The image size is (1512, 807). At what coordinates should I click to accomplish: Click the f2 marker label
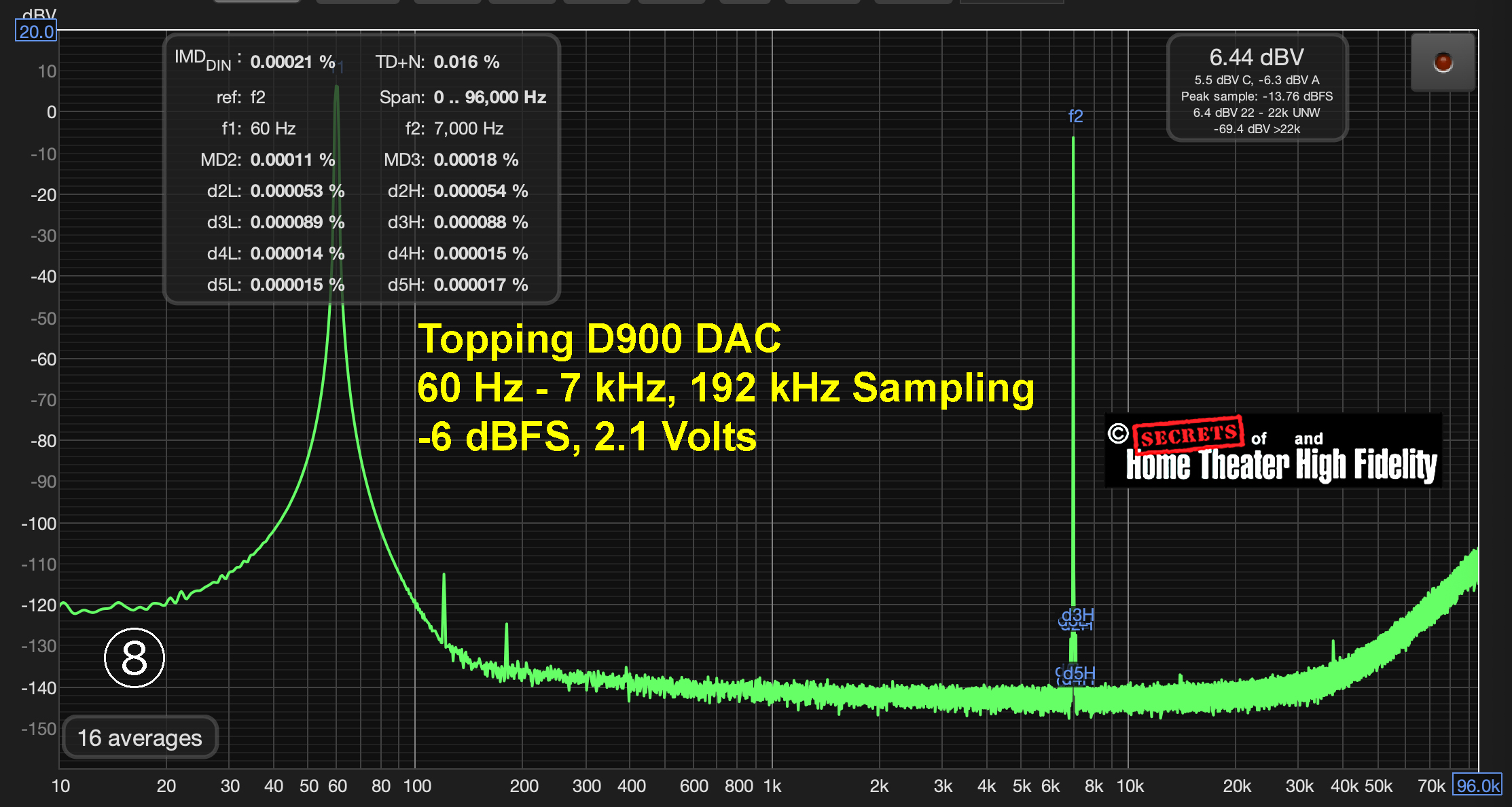pyautogui.click(x=1075, y=116)
